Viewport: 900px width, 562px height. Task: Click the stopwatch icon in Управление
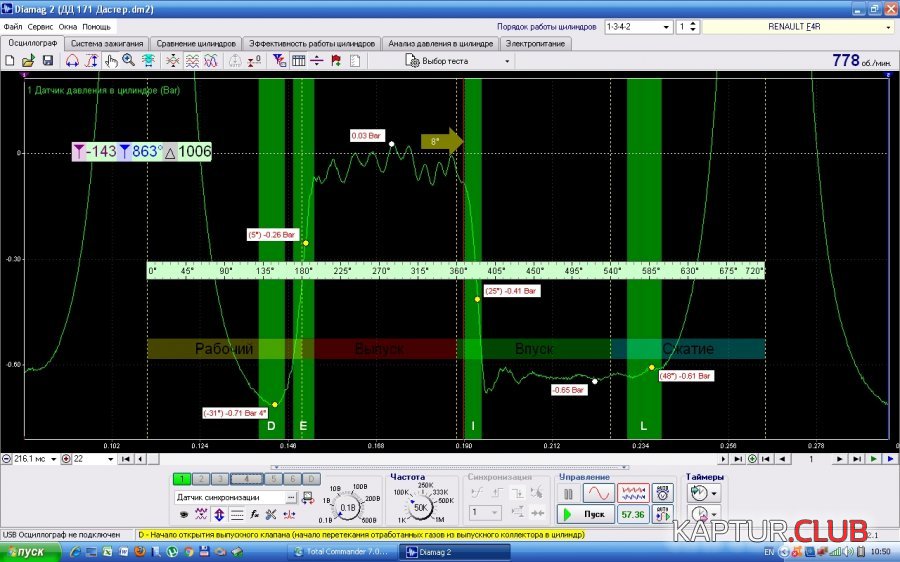click(662, 493)
